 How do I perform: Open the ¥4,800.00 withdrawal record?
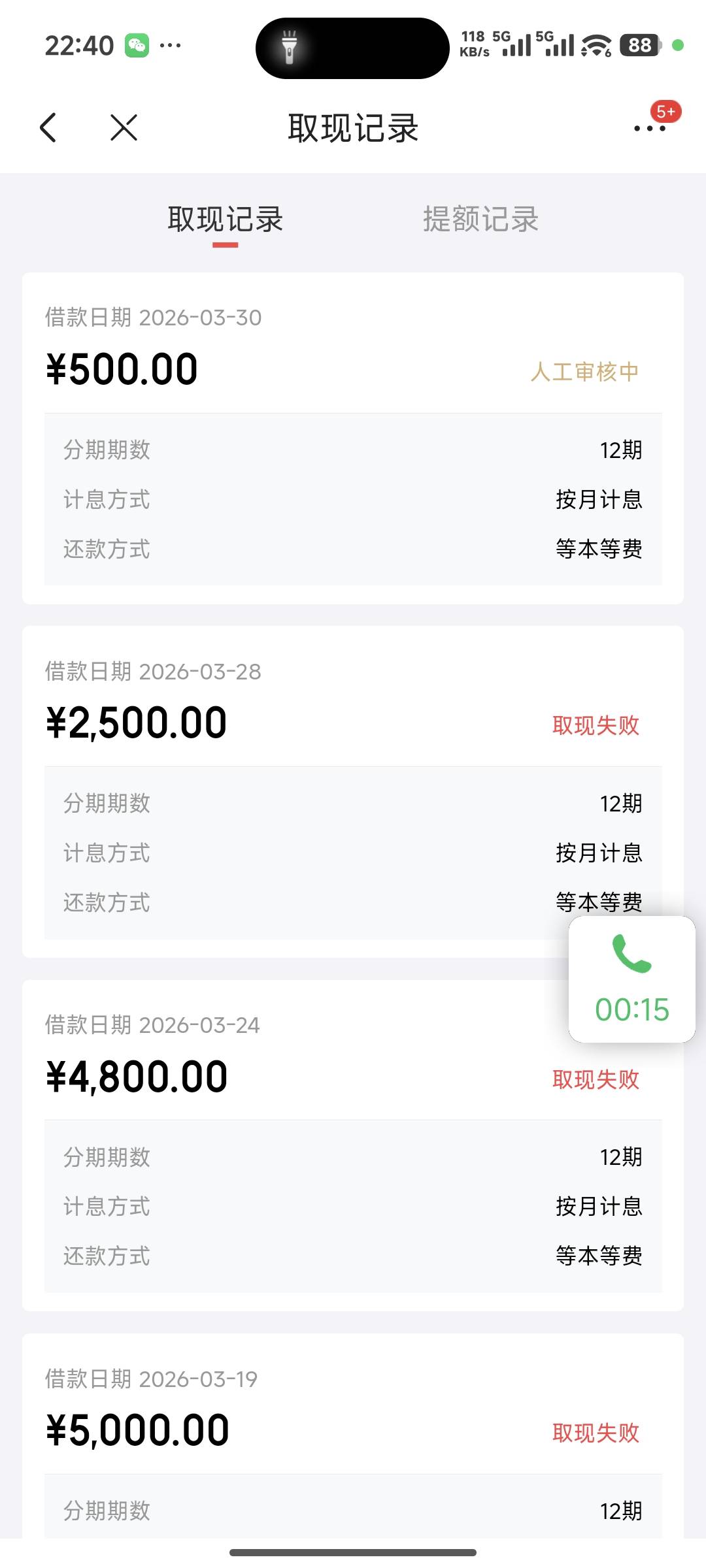coord(137,1077)
